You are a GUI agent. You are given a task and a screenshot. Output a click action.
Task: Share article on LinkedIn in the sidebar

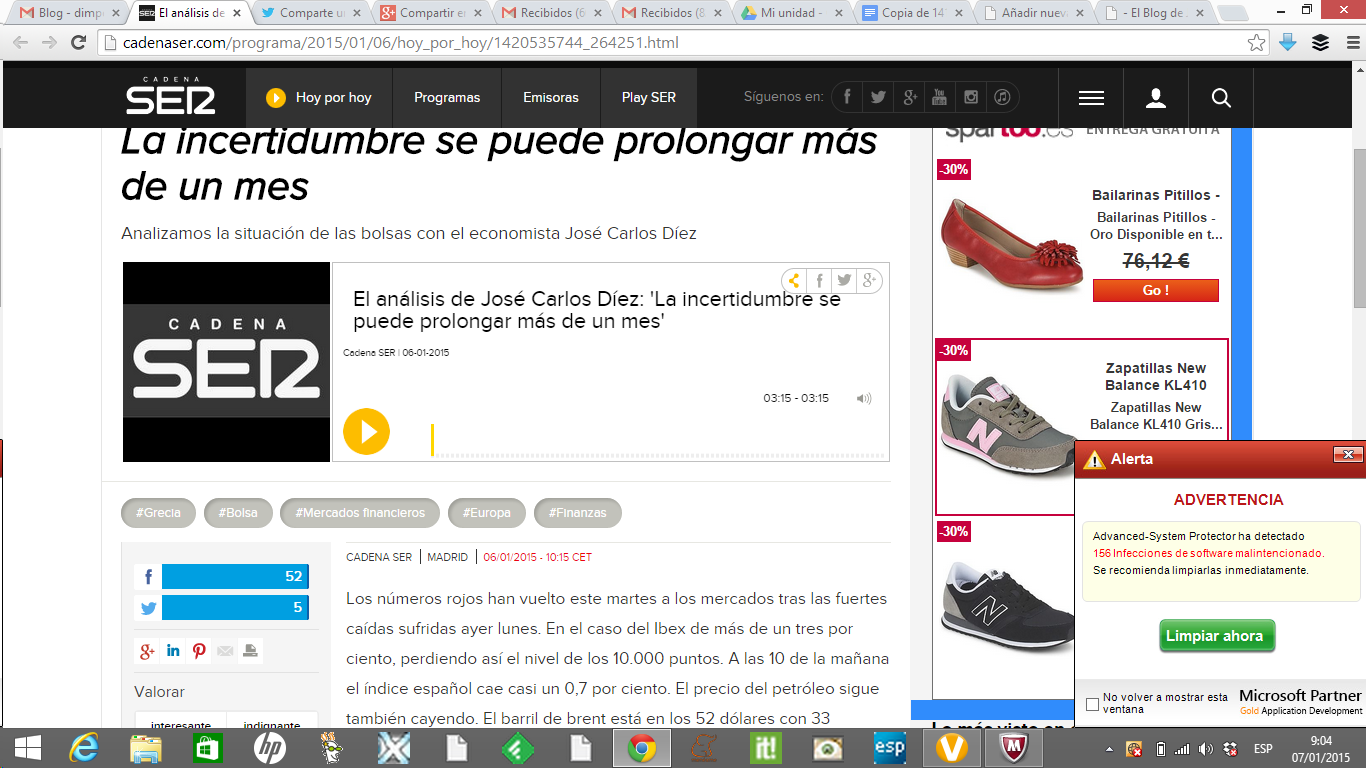pyautogui.click(x=173, y=651)
